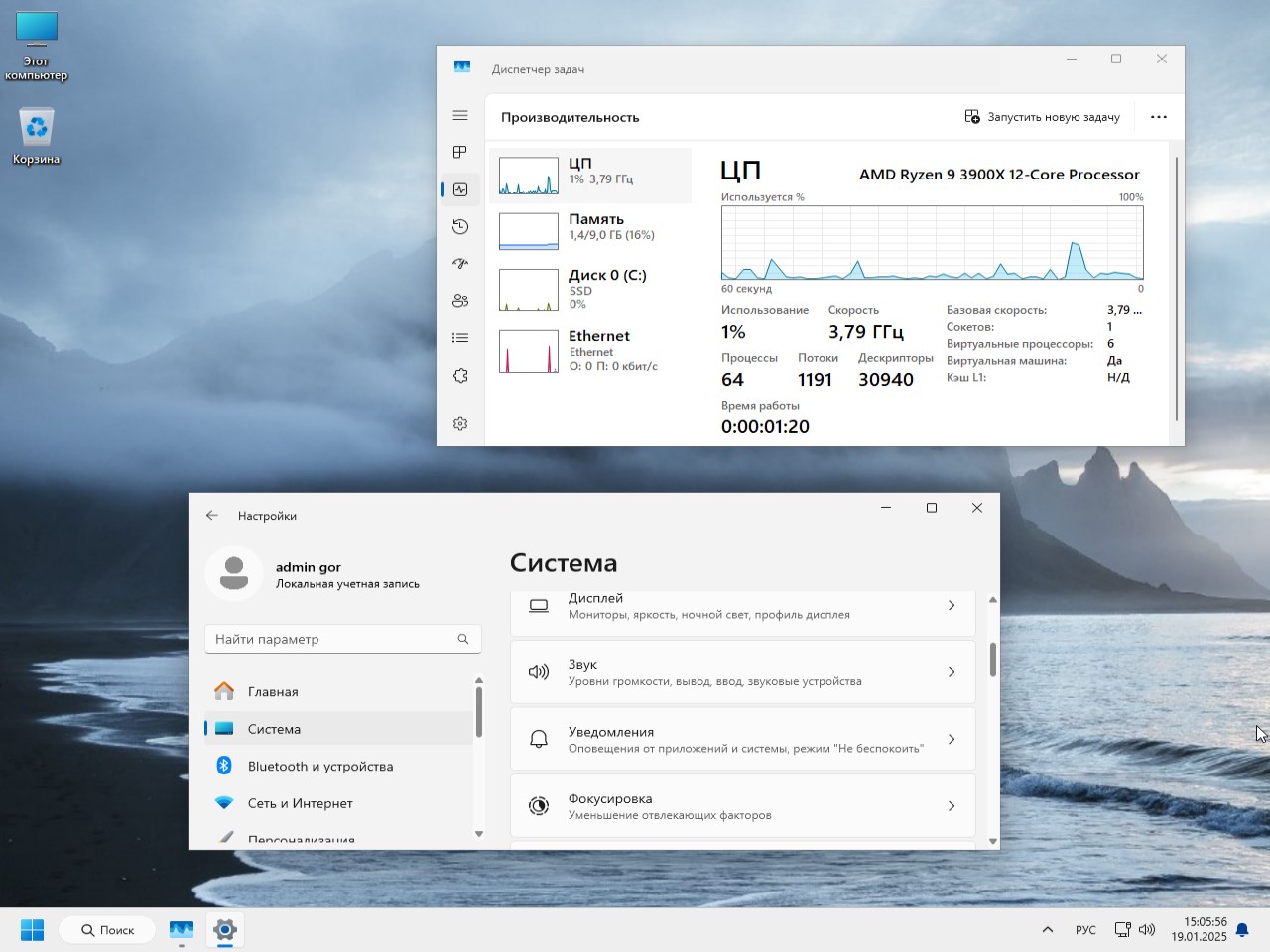This screenshot has height=952, width=1270.
Task: Click descriptors value 30940
Action: point(886,380)
